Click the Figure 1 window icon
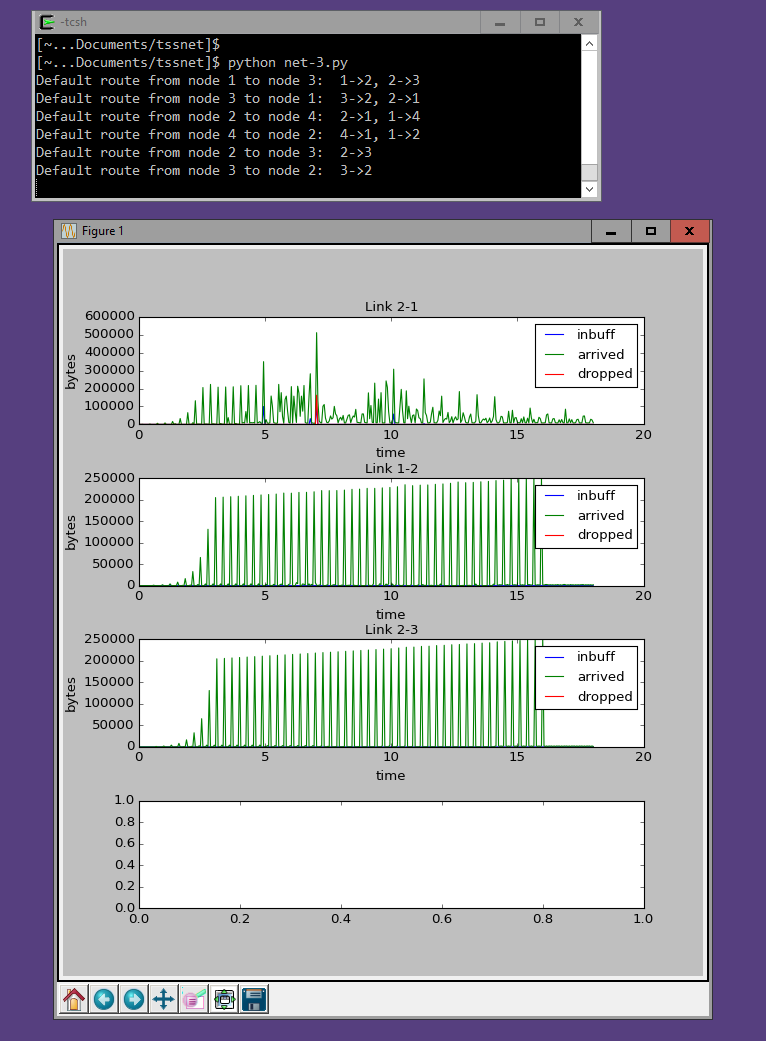The image size is (766, 1041). pos(69,231)
